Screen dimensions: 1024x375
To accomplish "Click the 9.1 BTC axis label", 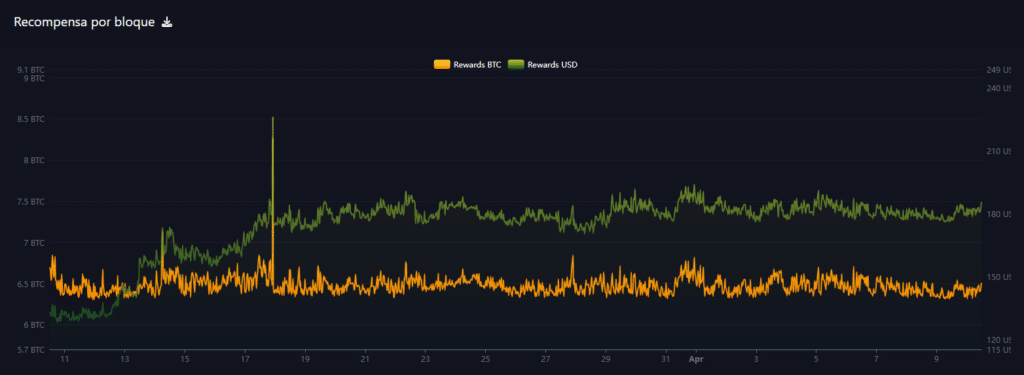I will 31,70.
